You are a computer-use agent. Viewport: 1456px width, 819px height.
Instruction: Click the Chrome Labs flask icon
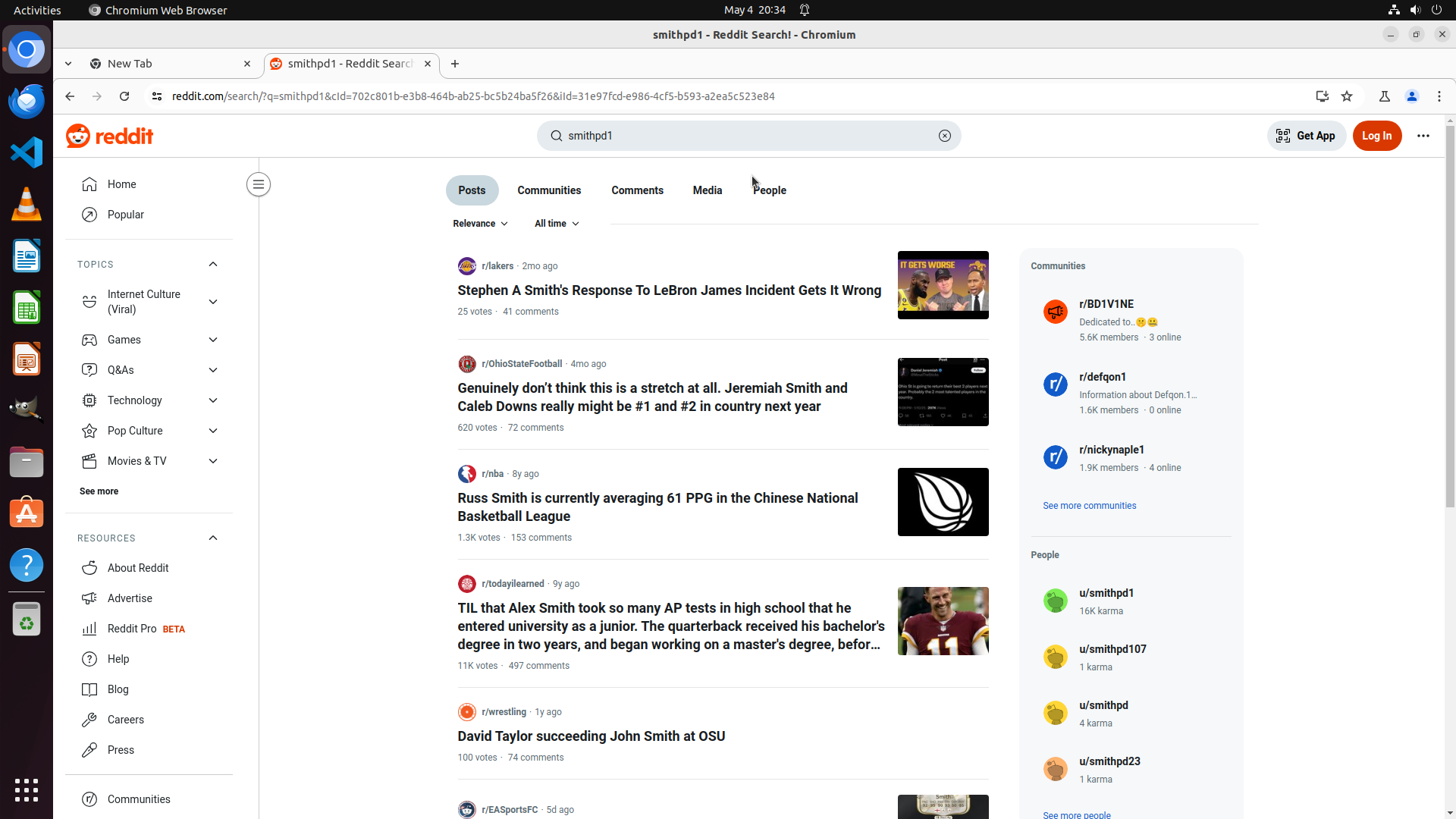(x=1384, y=96)
